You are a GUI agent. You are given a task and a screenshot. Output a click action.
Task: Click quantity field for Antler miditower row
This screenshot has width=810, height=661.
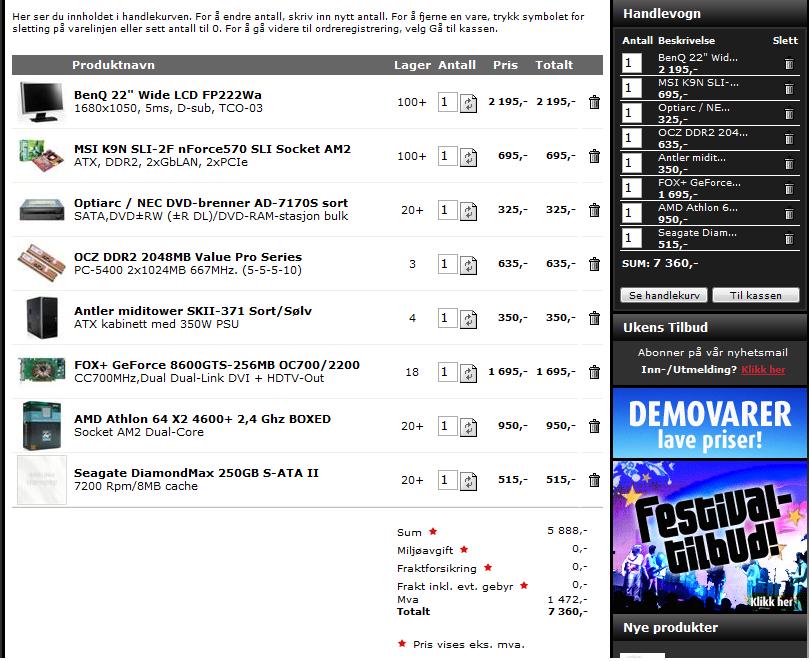coord(447,318)
